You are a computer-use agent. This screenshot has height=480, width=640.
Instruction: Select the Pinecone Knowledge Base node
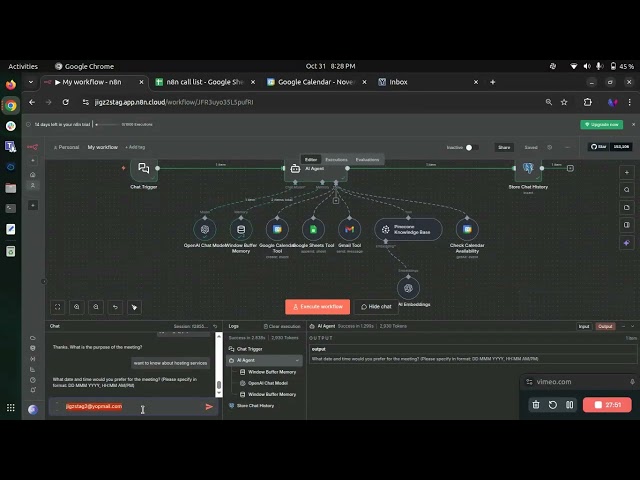pos(408,229)
